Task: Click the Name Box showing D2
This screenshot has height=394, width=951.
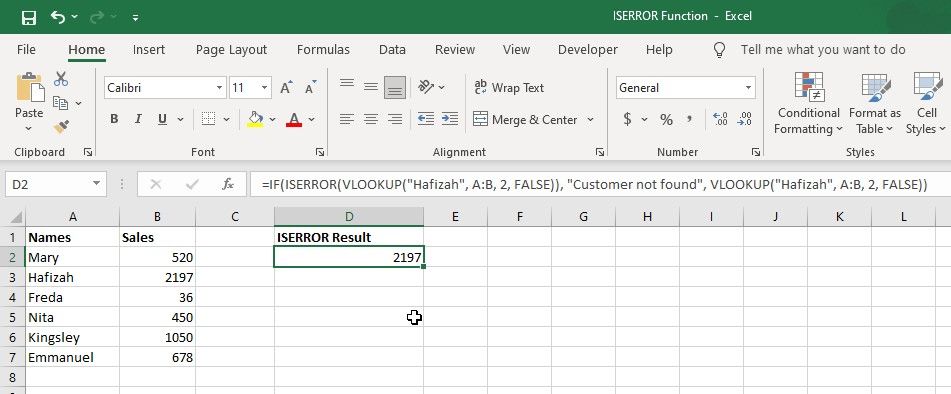Action: point(56,184)
